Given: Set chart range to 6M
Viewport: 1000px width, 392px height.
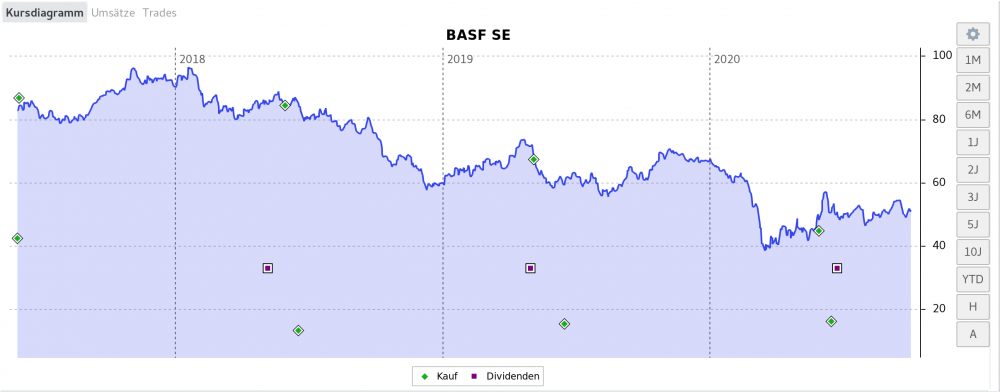Looking at the screenshot, I should [973, 115].
